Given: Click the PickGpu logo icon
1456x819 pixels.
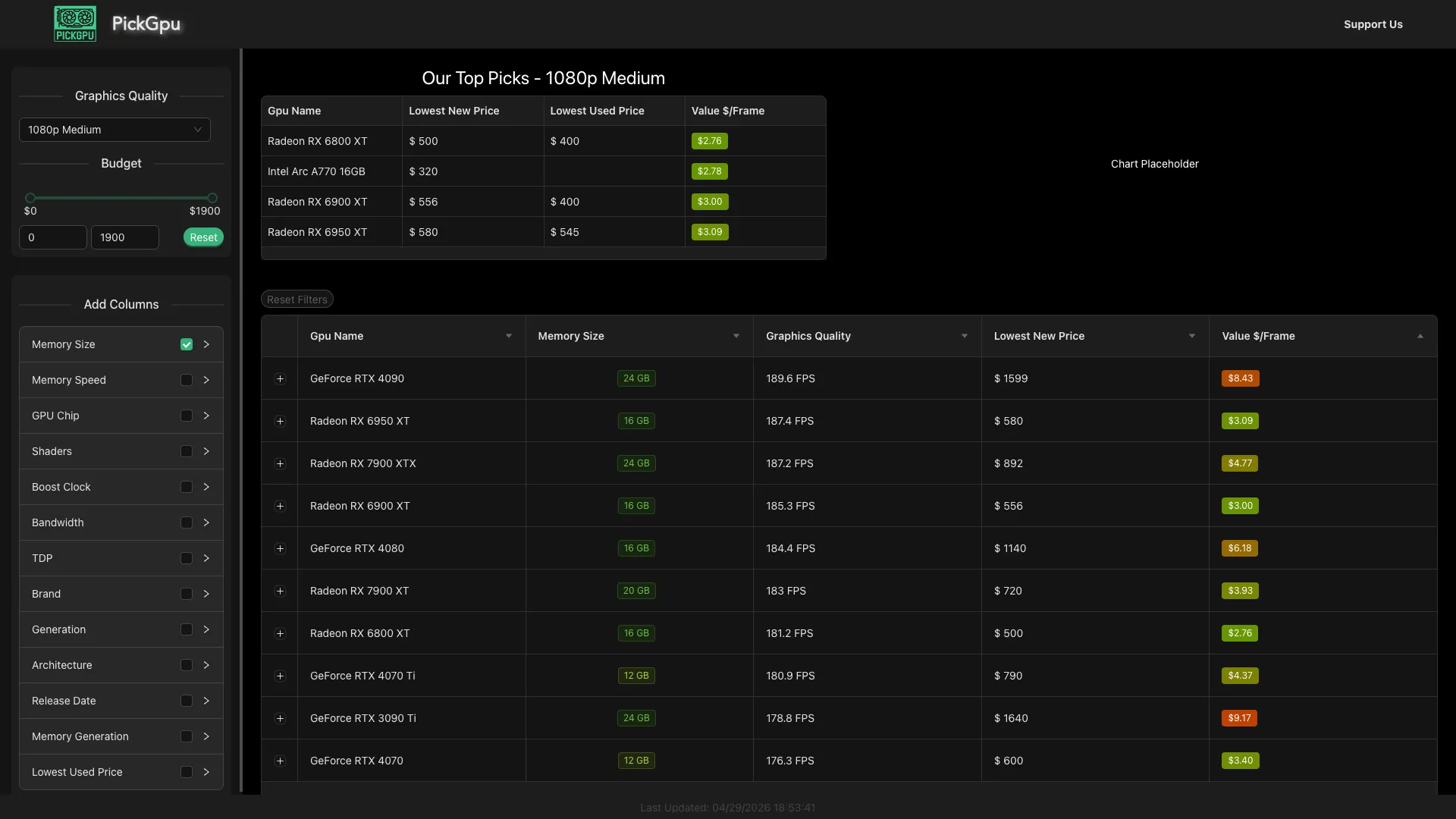Looking at the screenshot, I should click(x=75, y=24).
